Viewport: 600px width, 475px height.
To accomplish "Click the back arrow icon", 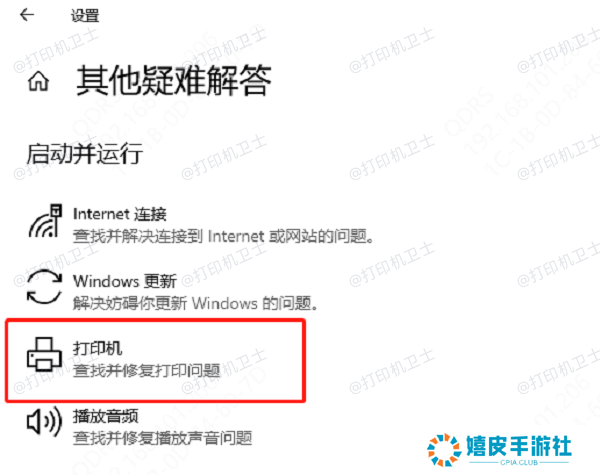I will point(27,15).
